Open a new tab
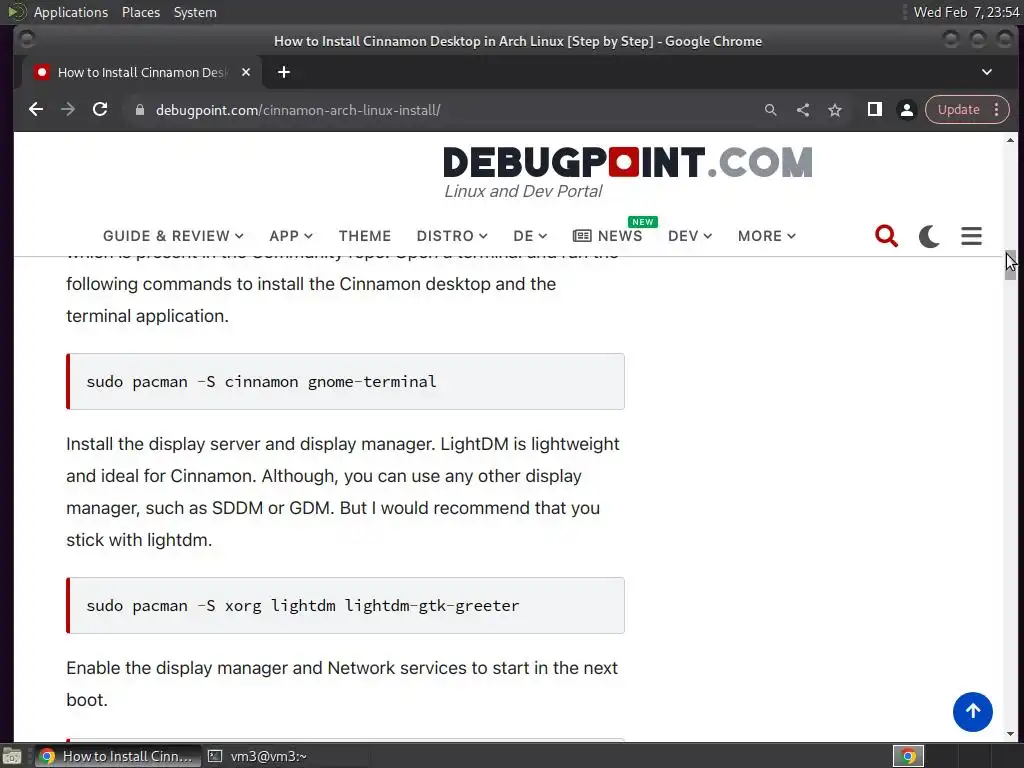This screenshot has width=1024, height=768. point(283,72)
